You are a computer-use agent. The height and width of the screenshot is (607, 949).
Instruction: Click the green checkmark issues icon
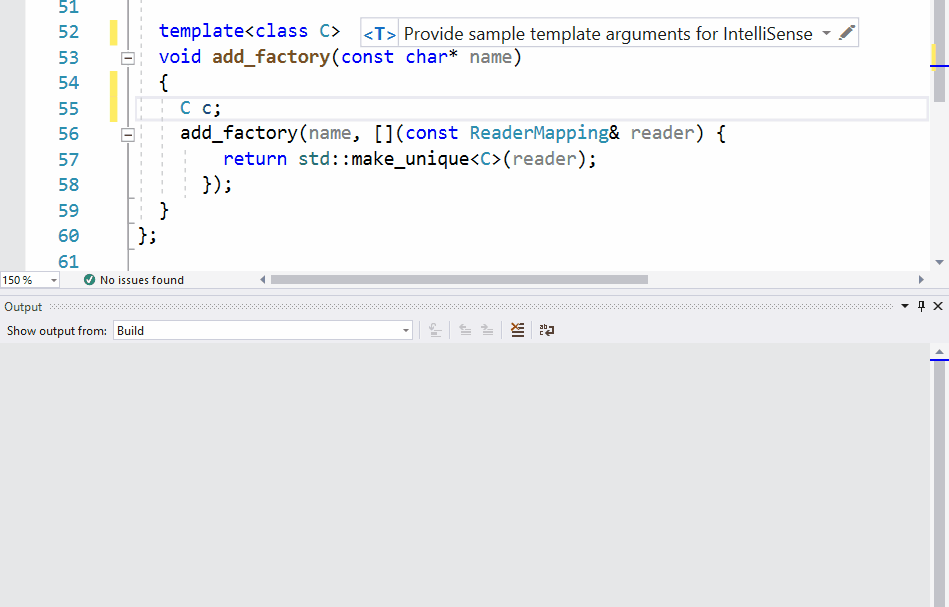pyautogui.click(x=90, y=280)
